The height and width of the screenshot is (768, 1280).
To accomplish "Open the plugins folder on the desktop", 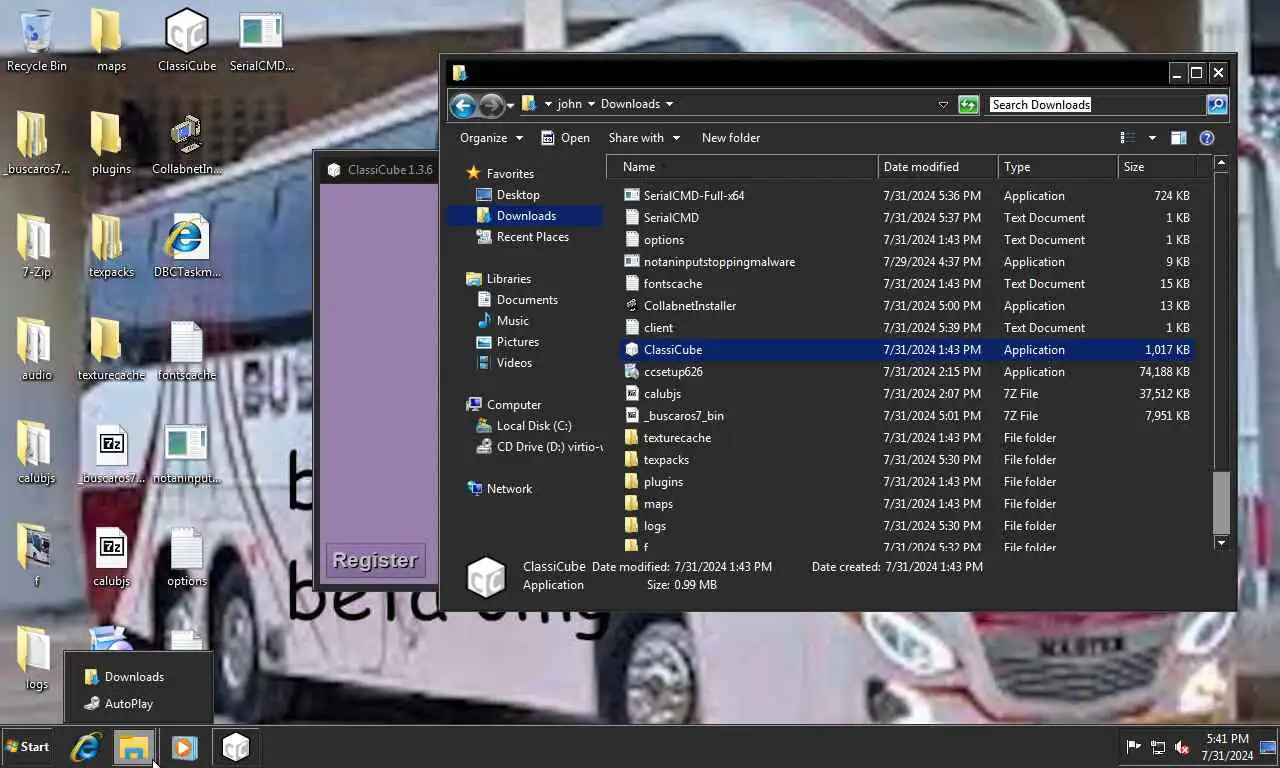I will click(111, 143).
